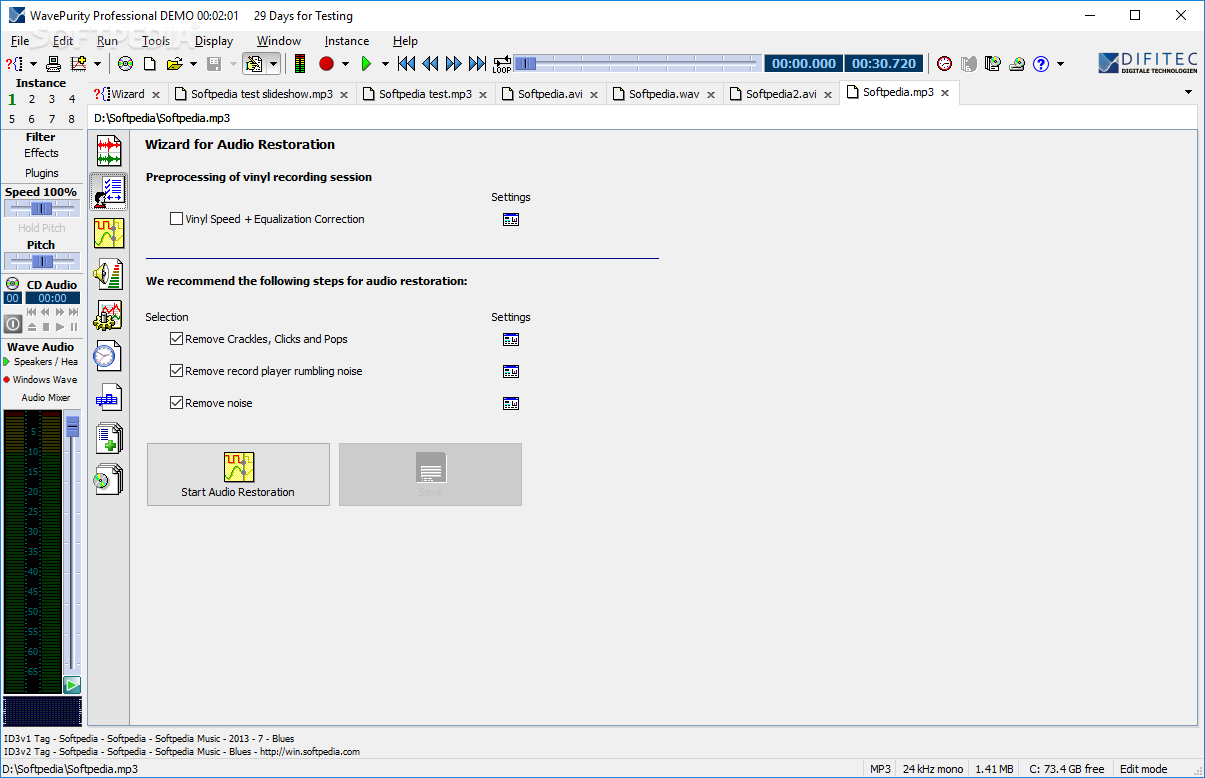This screenshot has width=1205, height=778.
Task: Click the CD disc icon in the toolbar
Action: point(125,64)
